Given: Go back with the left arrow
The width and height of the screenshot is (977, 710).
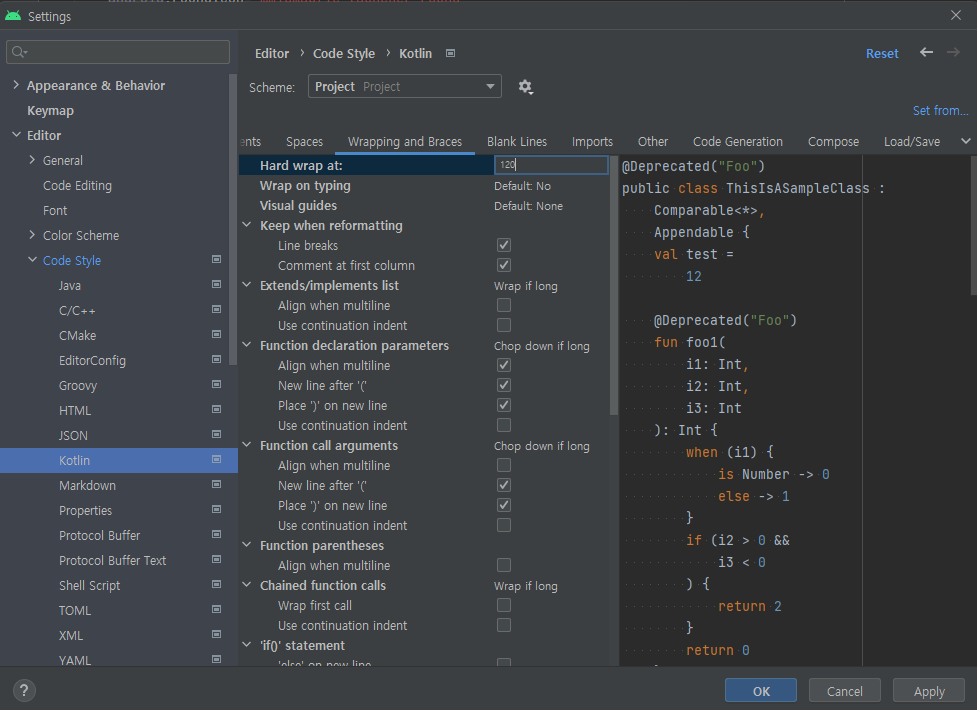Looking at the screenshot, I should (926, 52).
